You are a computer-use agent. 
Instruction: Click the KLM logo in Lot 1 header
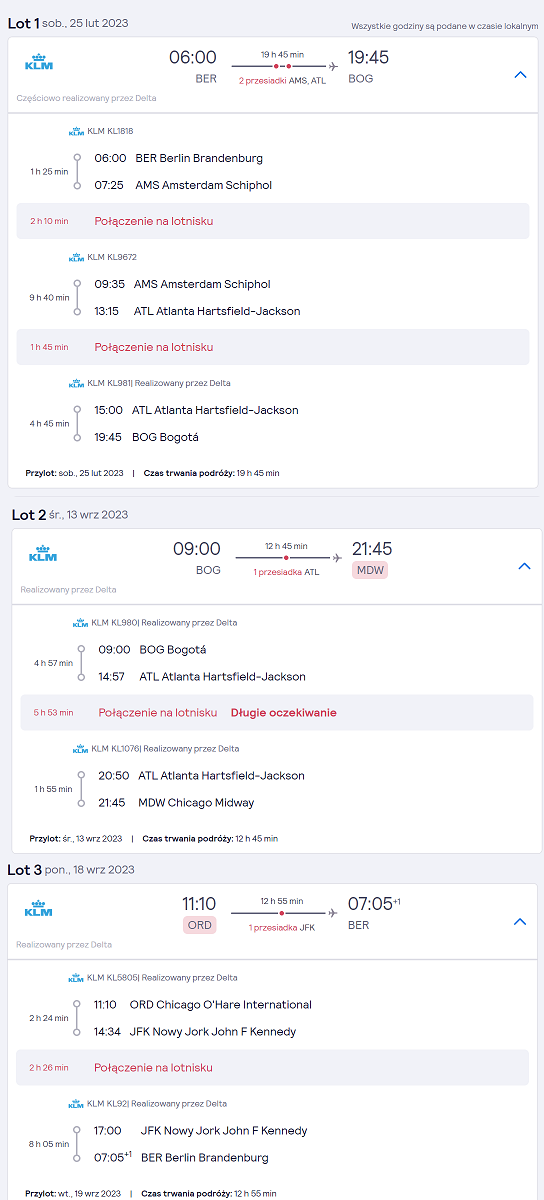tap(39, 62)
